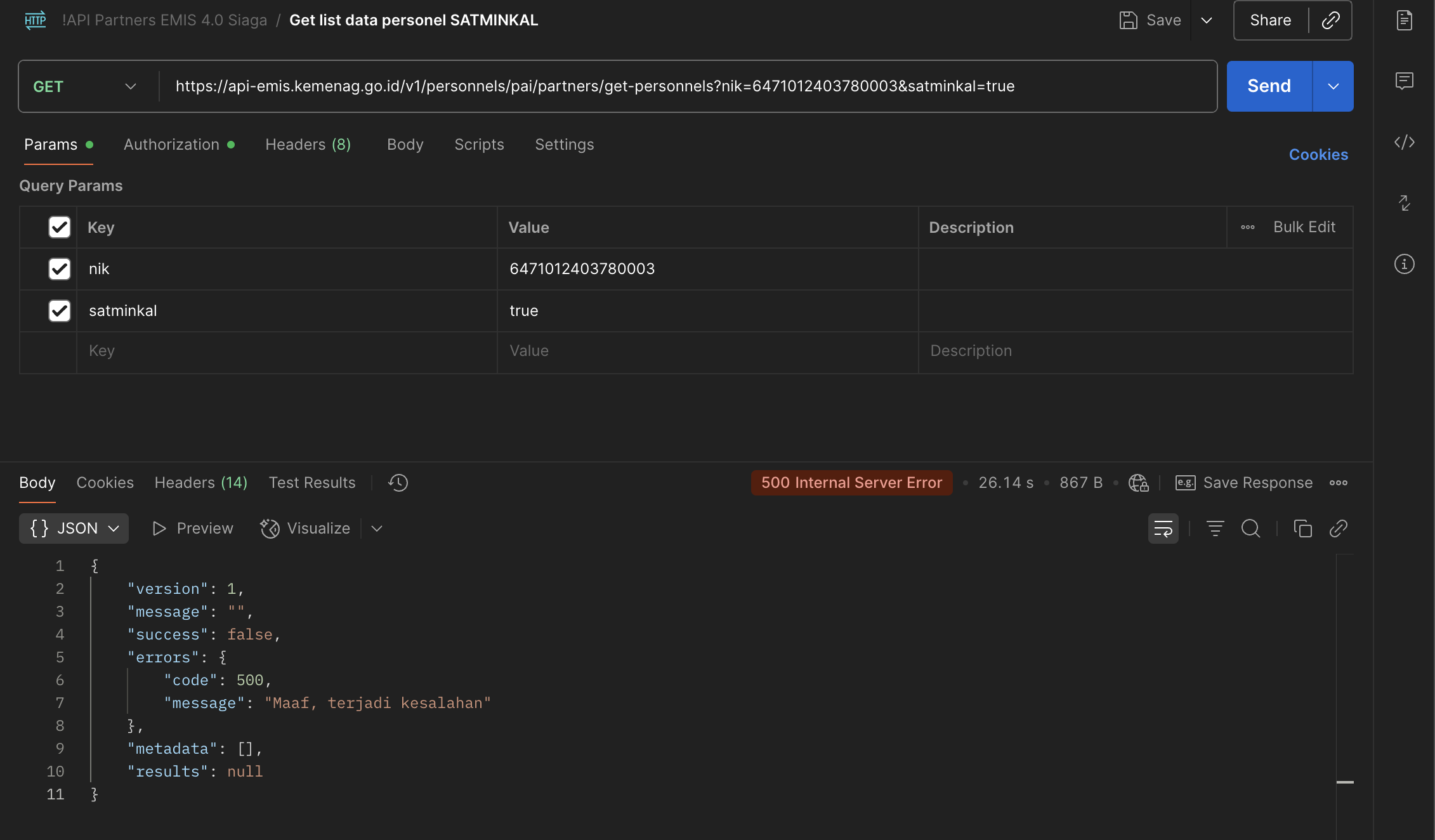Screen dimensions: 1435x840
Task: Click the request info icon in sidebar
Action: [1404, 264]
